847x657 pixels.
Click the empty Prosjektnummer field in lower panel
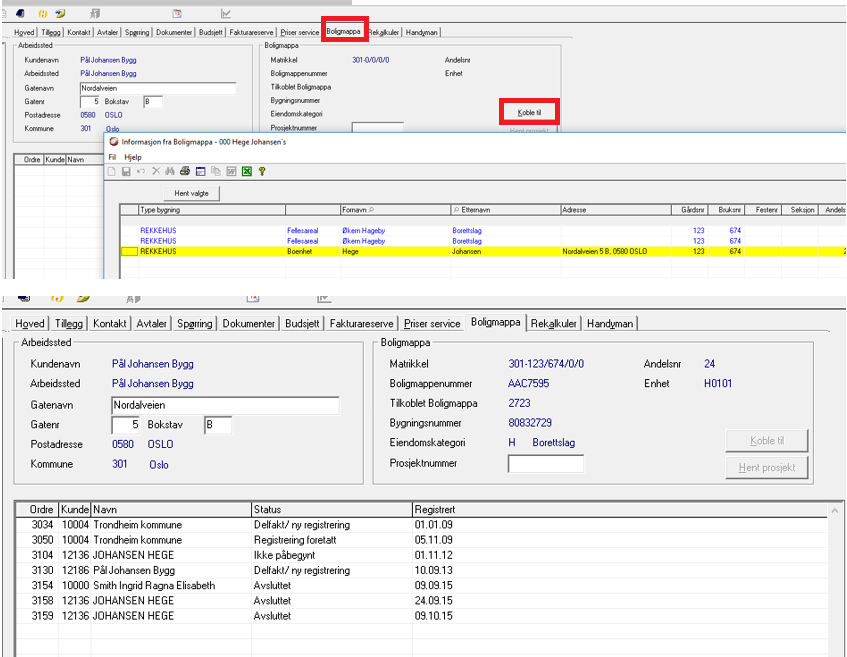[545, 464]
